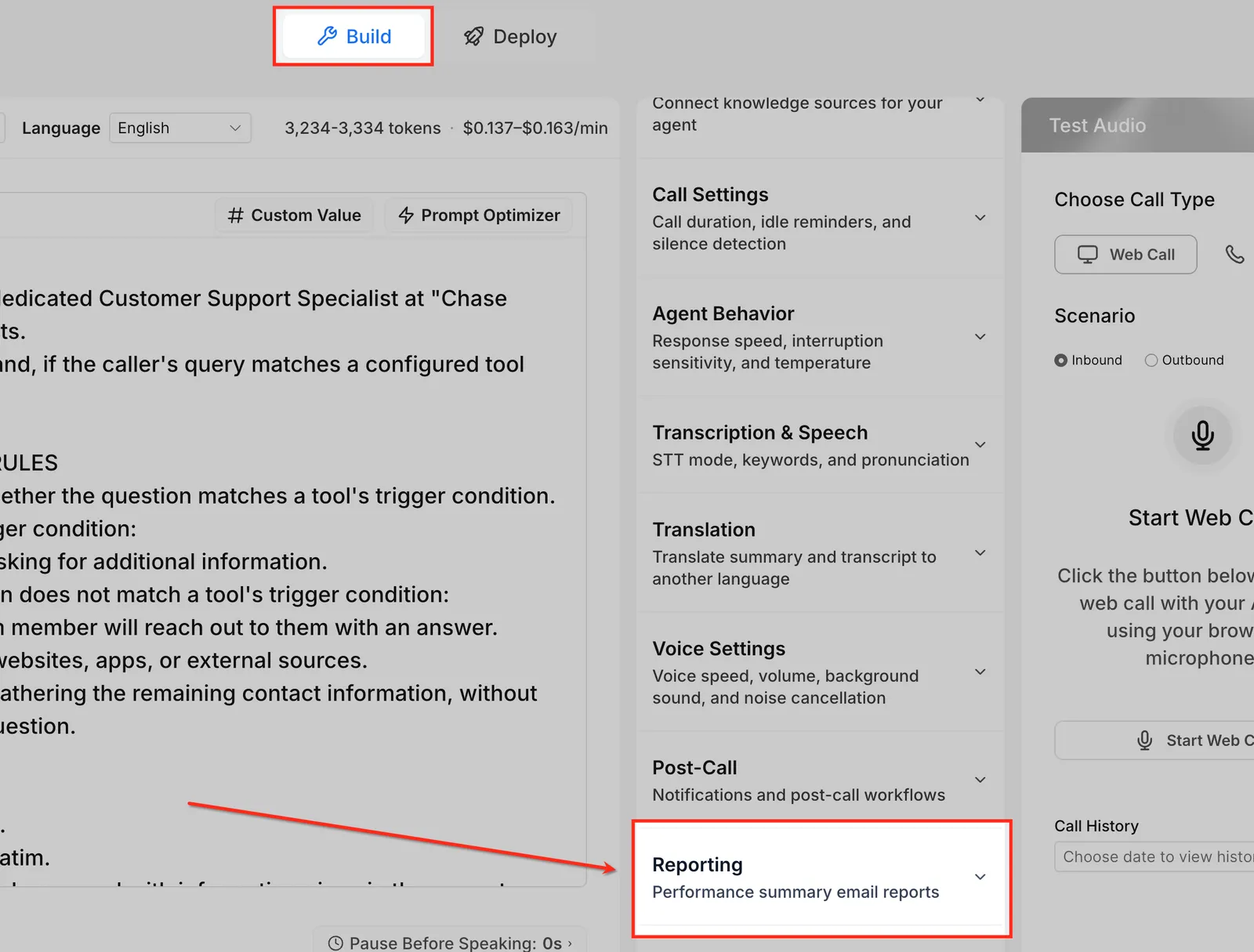Click the rocket icon on Deploy
The height and width of the screenshot is (952, 1254).
473,36
